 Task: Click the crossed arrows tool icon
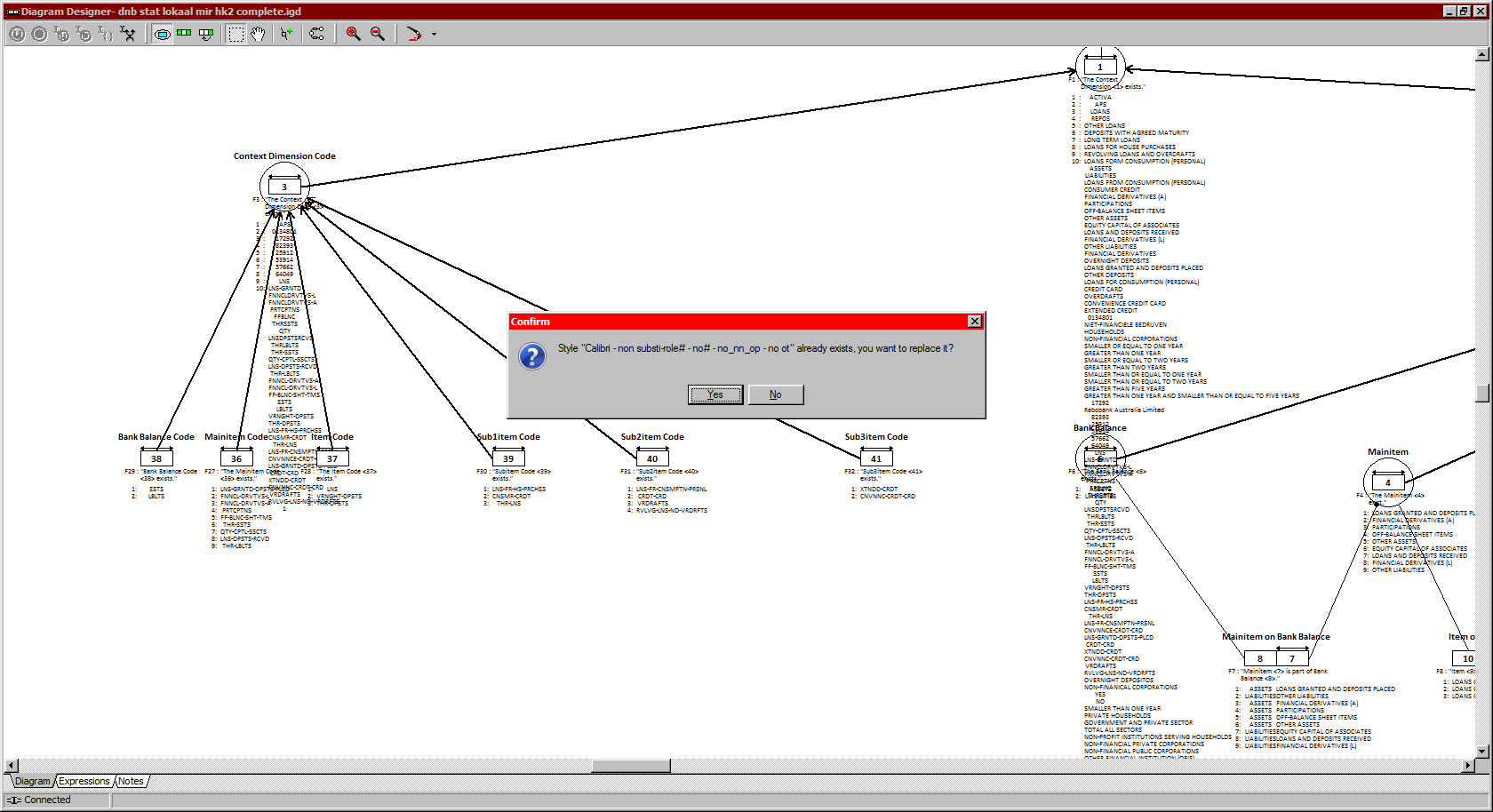point(128,34)
